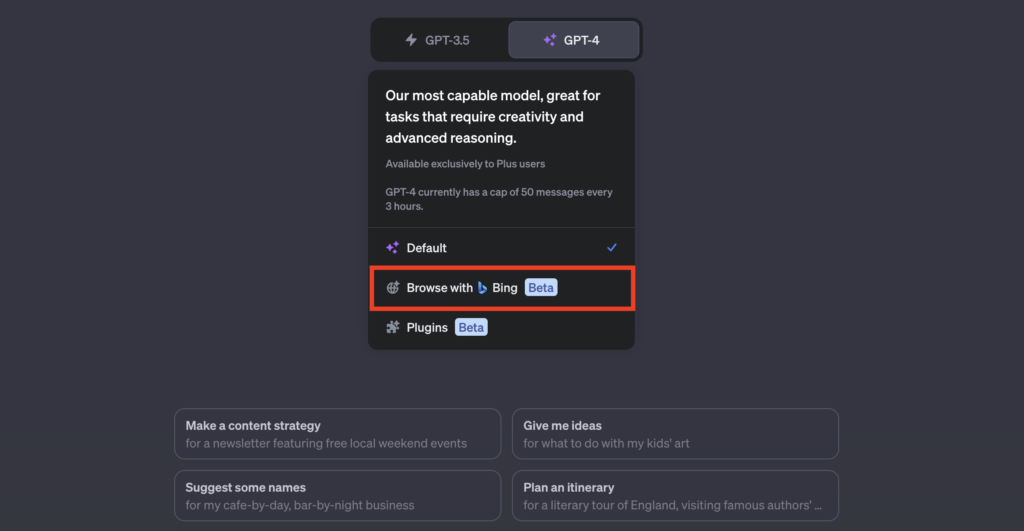1024x531 pixels.
Task: Click the text Available exclusively to Plus users
Action: [465, 164]
